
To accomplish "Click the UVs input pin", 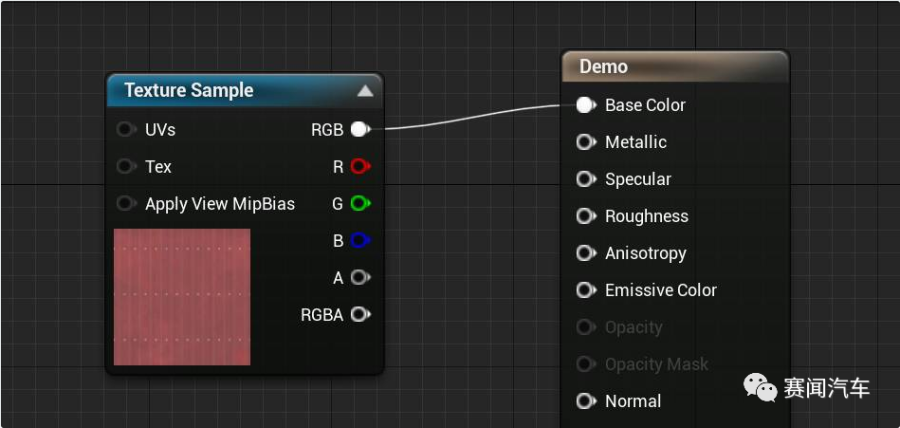I will coord(126,129).
